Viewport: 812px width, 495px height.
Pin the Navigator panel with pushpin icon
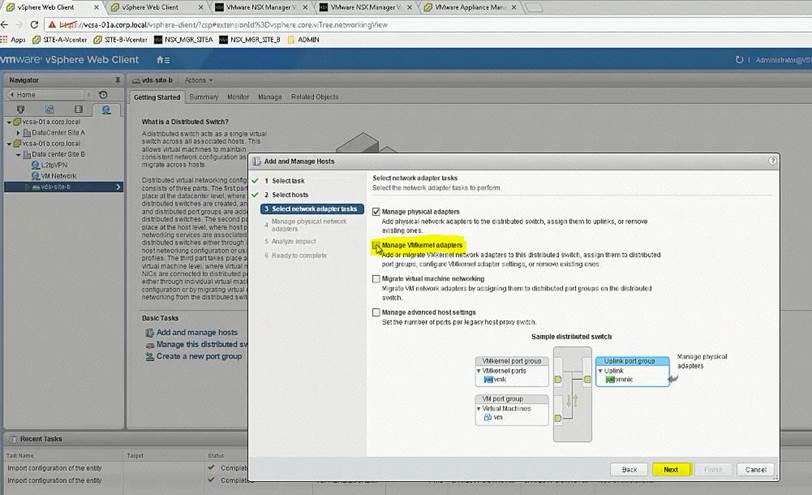116,80
